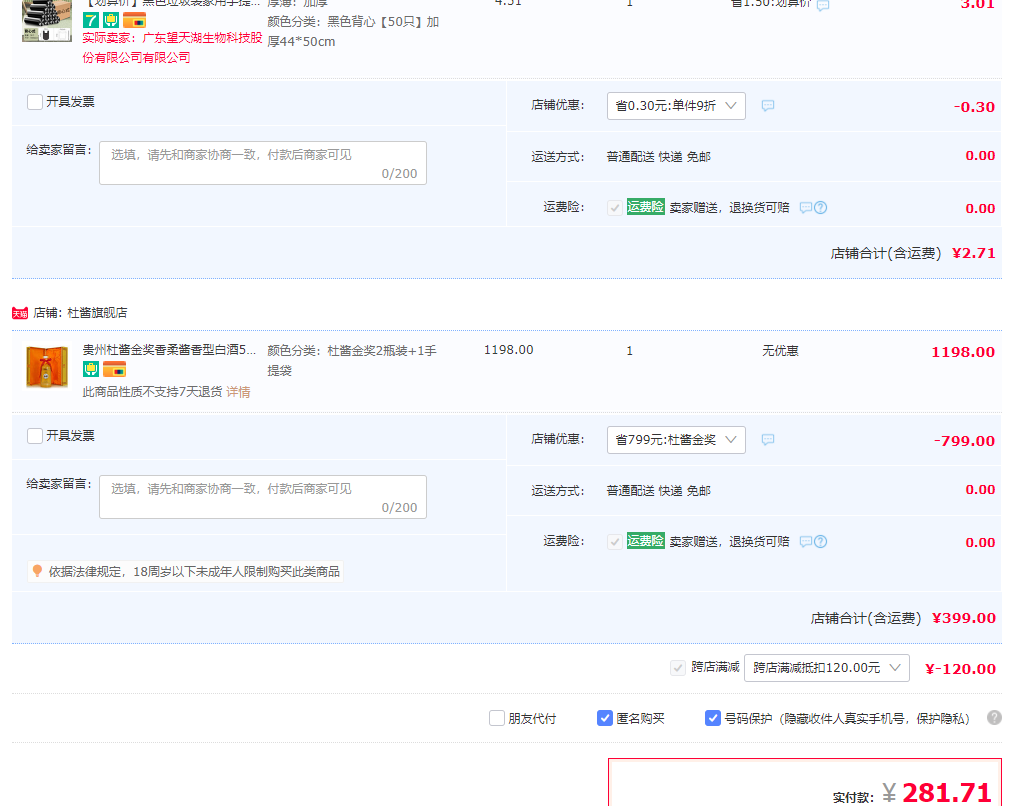
Task: Click the ¥-120.00 cross-store discount amount
Action: (960, 669)
